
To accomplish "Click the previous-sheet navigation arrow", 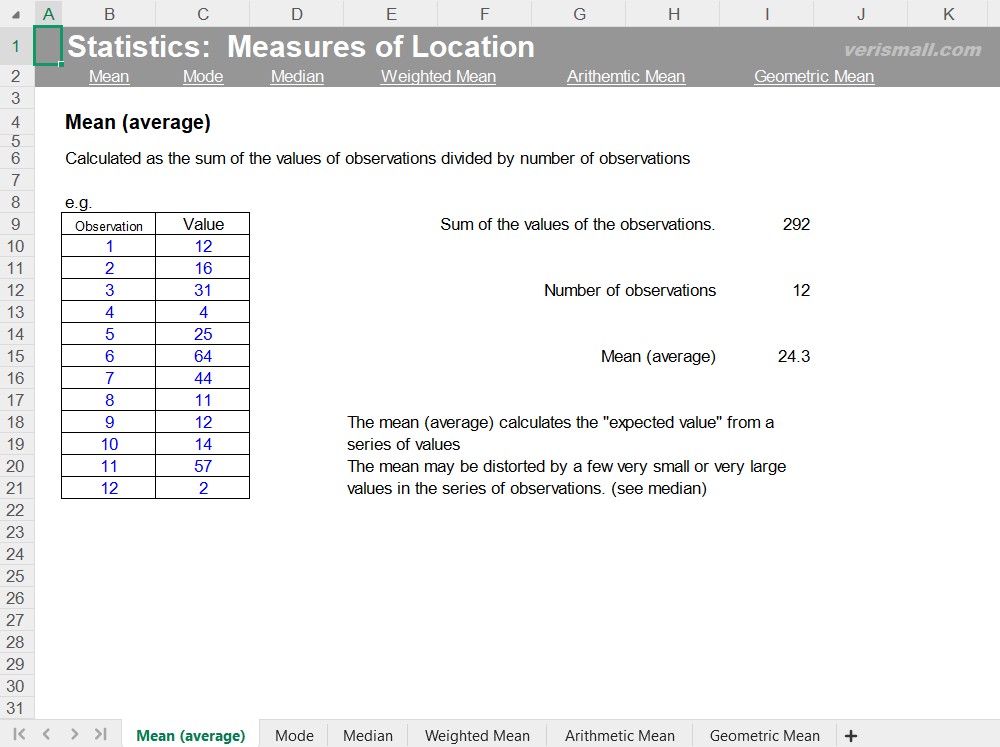I will (x=45, y=733).
